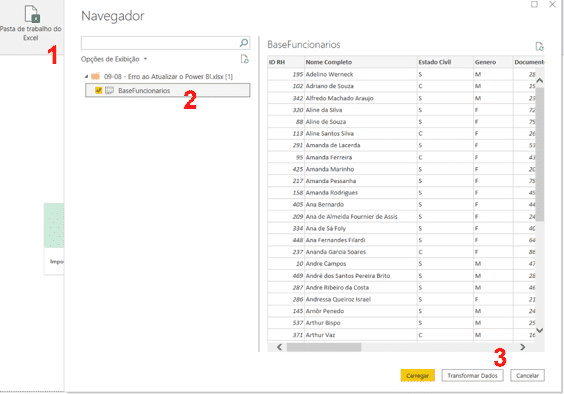
Task: Click the refresh file icon beside Opções de Exibição
Action: pos(245,59)
